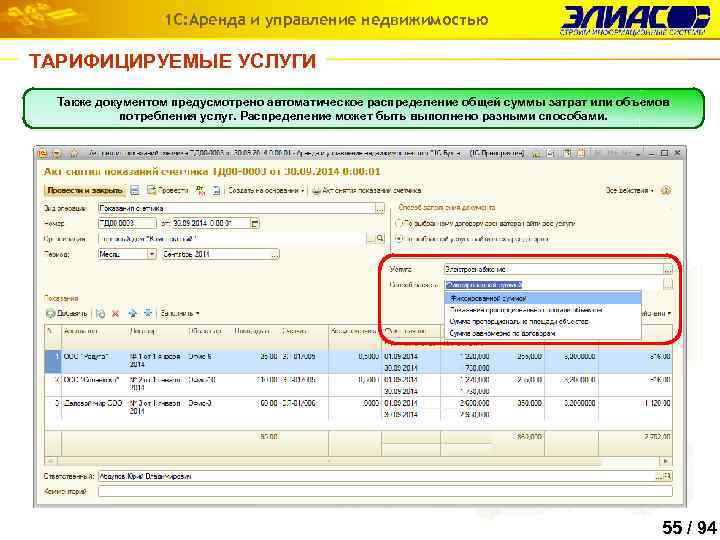Open the period type dropdown 'Месяц'
This screenshot has height=540, width=720.
(x=152, y=254)
